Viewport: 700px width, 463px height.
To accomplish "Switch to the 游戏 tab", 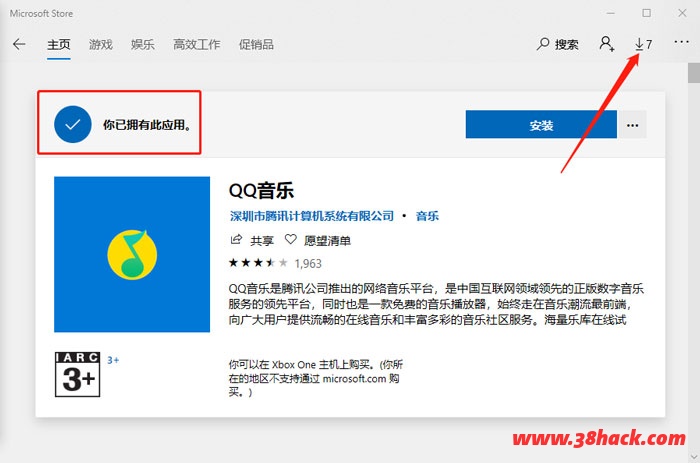I will pos(100,45).
